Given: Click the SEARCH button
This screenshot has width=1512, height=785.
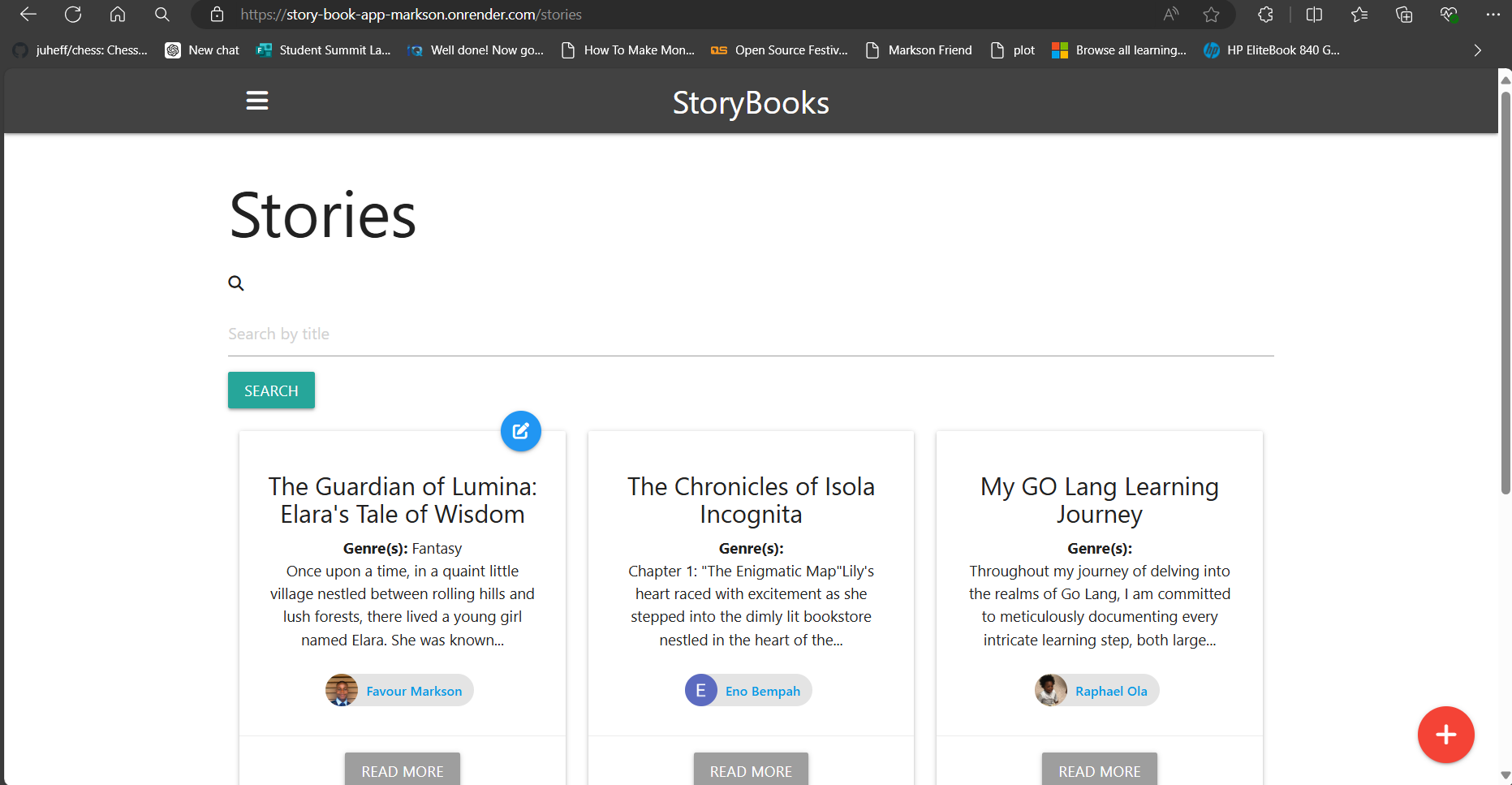Looking at the screenshot, I should click(271, 390).
